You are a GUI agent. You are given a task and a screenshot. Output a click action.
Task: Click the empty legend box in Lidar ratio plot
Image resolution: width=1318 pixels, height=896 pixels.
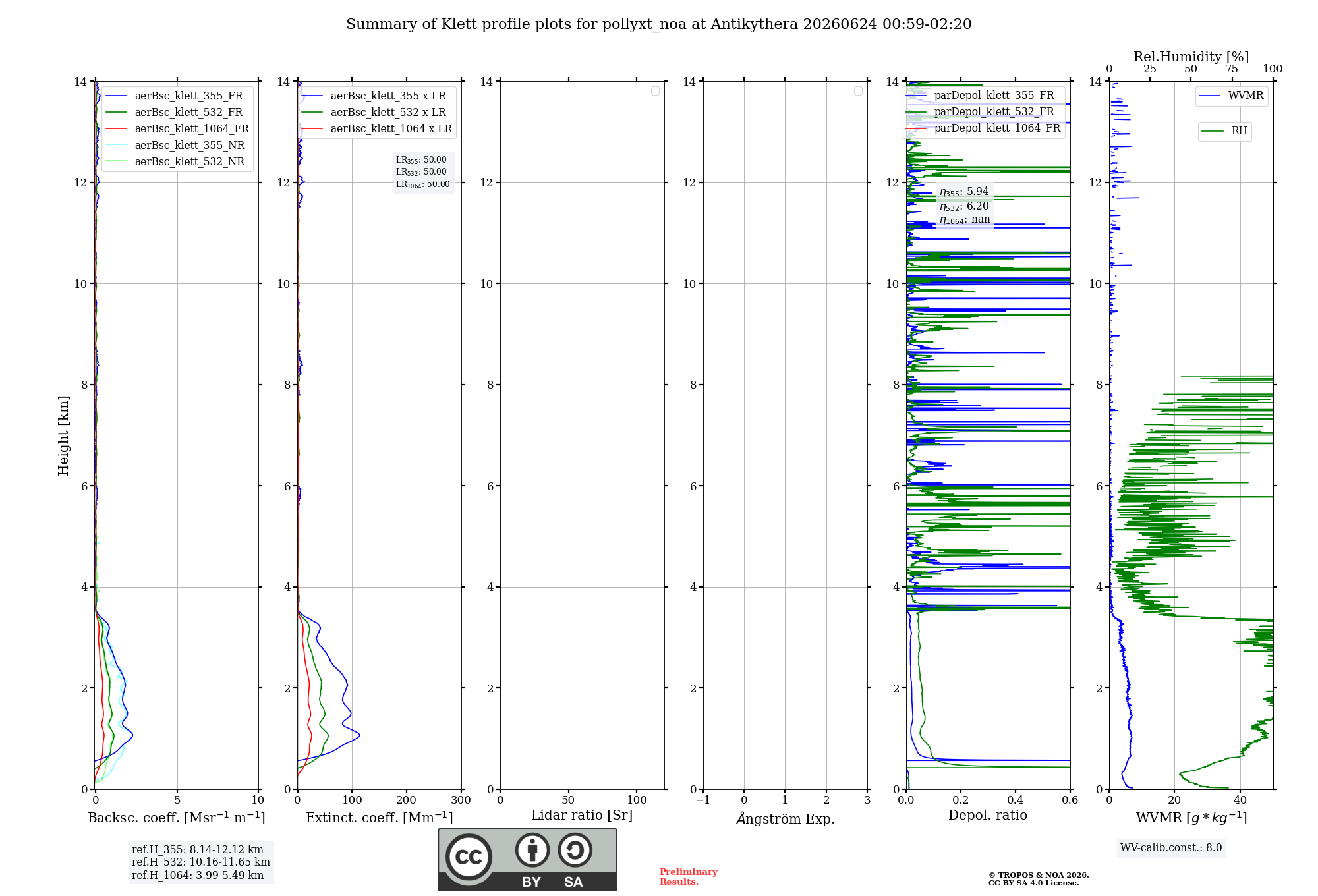655,91
